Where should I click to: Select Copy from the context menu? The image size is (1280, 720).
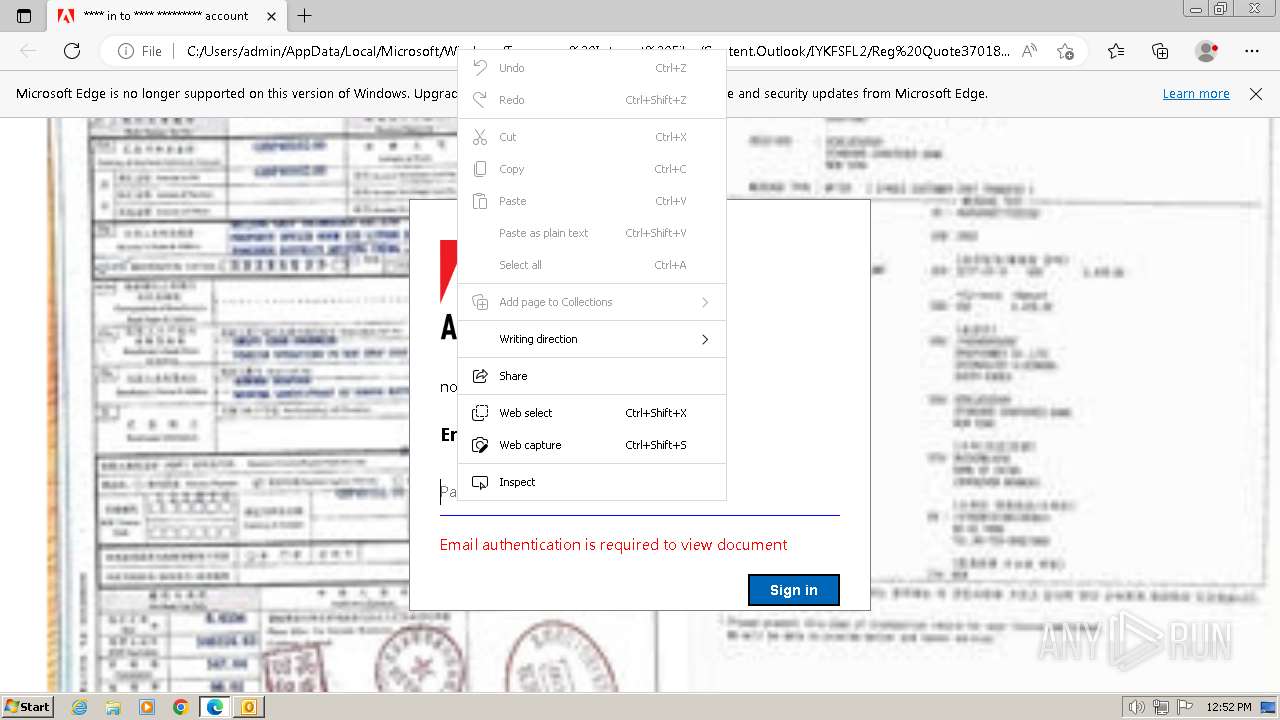[x=592, y=169]
